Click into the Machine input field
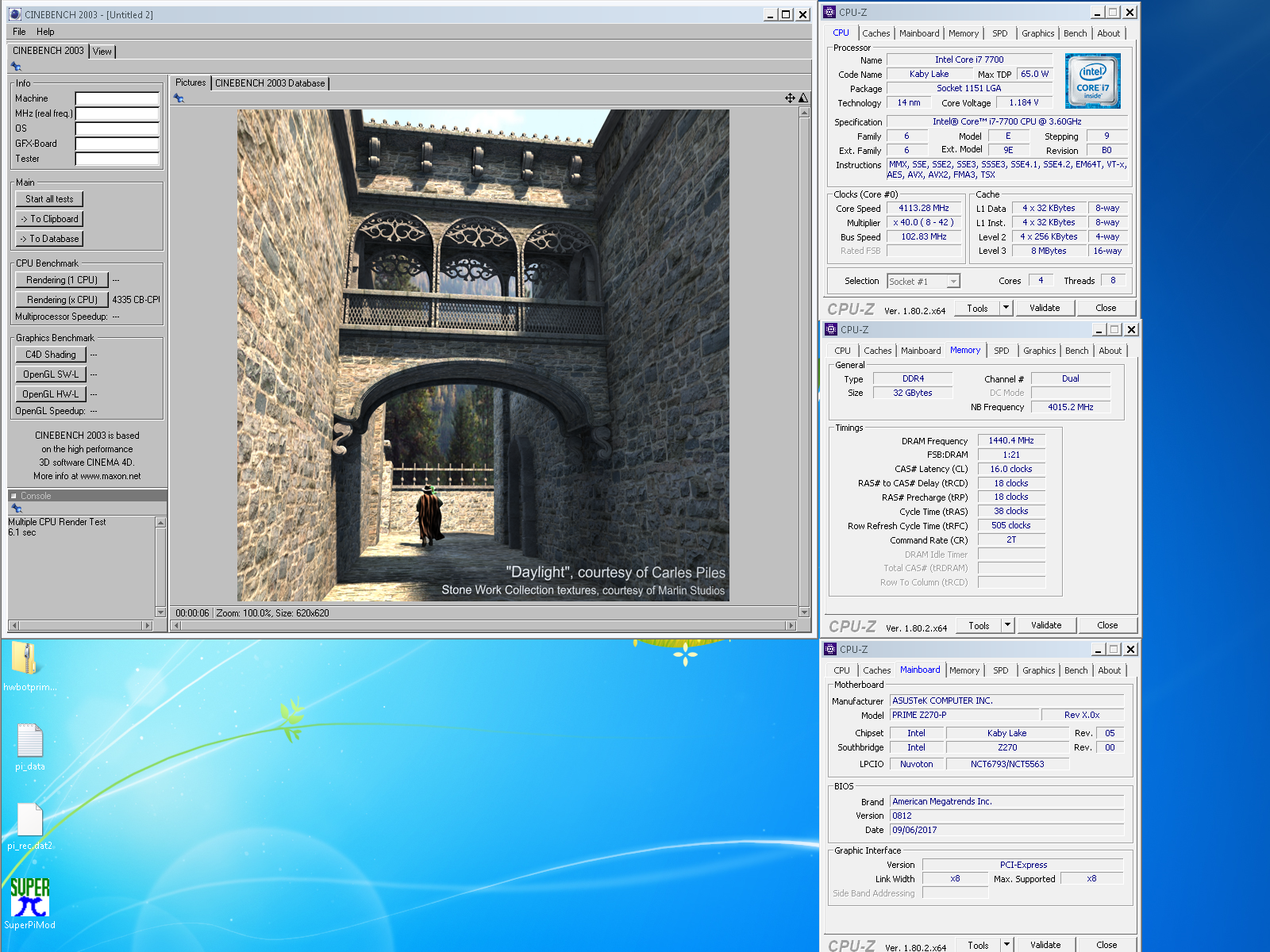Viewport: 1270px width, 952px height. pos(117,99)
